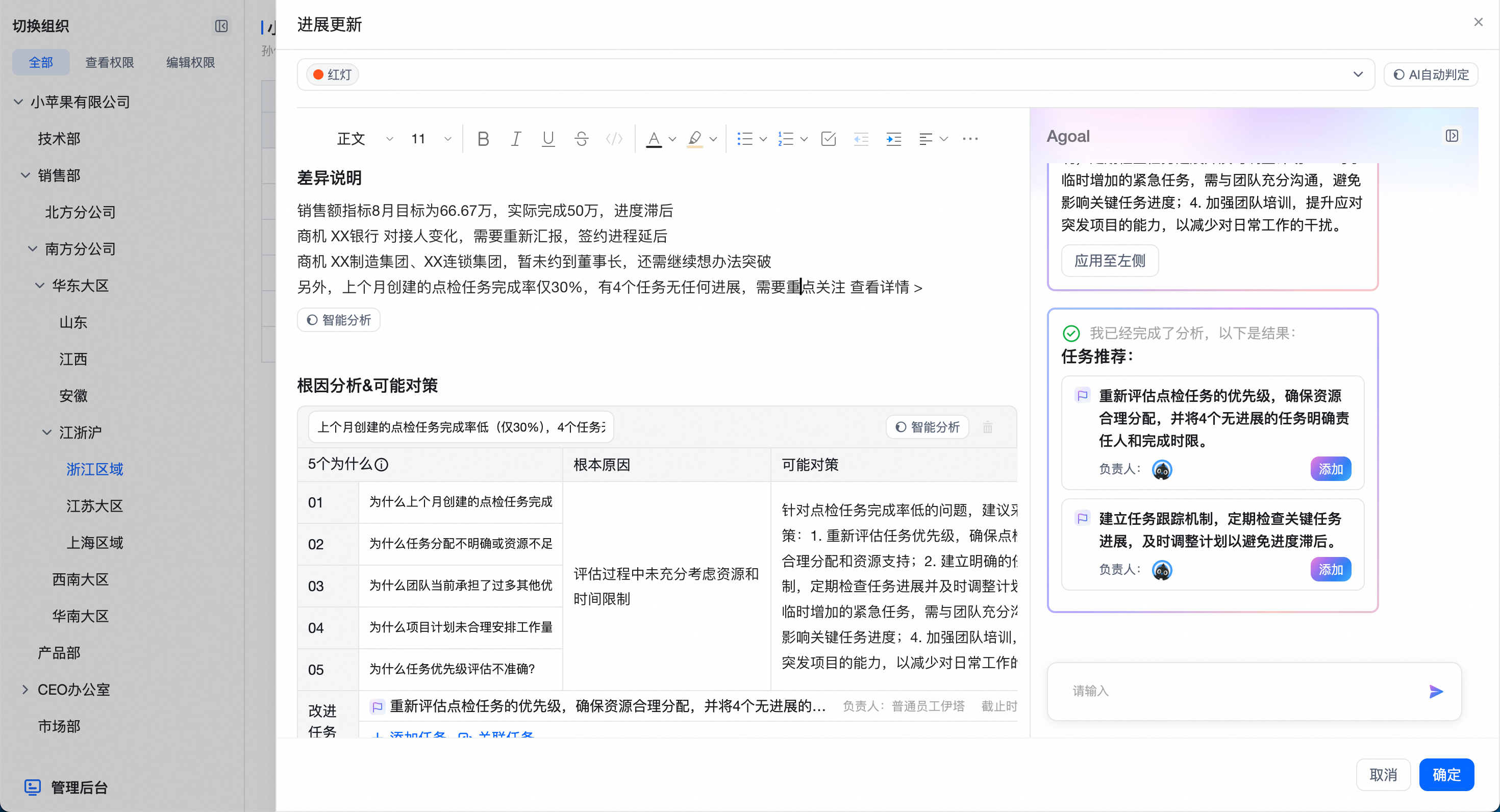
Task: Click the 取消 button
Action: pyautogui.click(x=1383, y=775)
